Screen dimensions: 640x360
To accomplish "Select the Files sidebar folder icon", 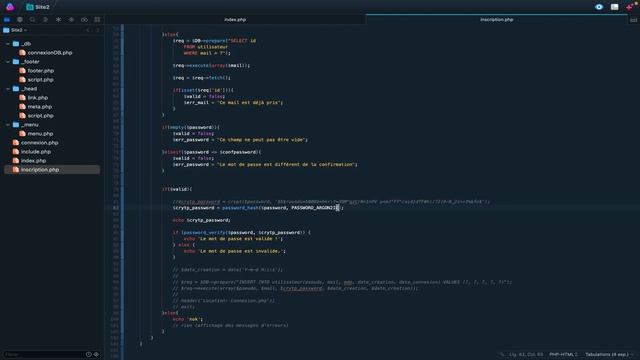I will pos(7,20).
